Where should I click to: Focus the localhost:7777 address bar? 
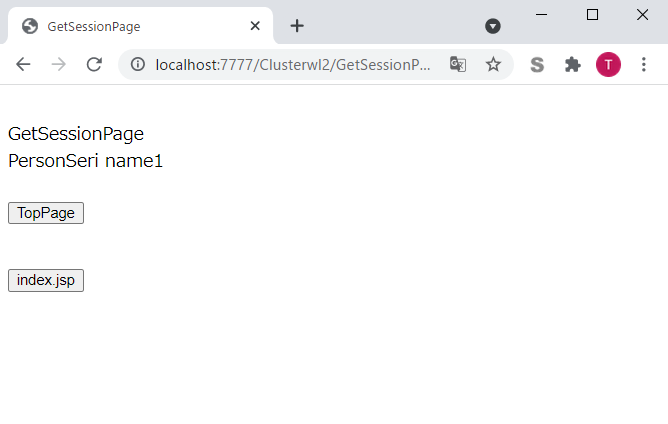(x=292, y=65)
